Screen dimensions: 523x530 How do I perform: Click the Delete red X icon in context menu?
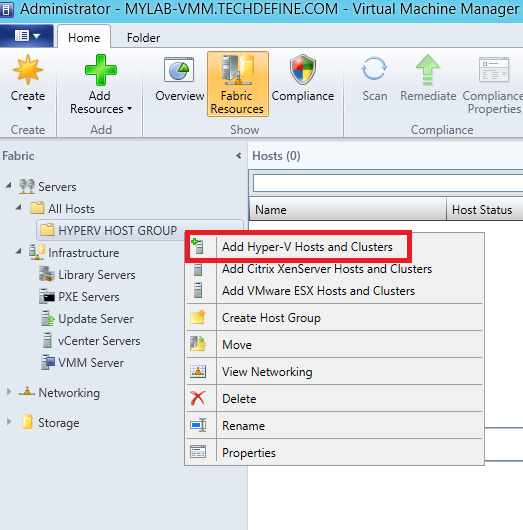tap(197, 398)
